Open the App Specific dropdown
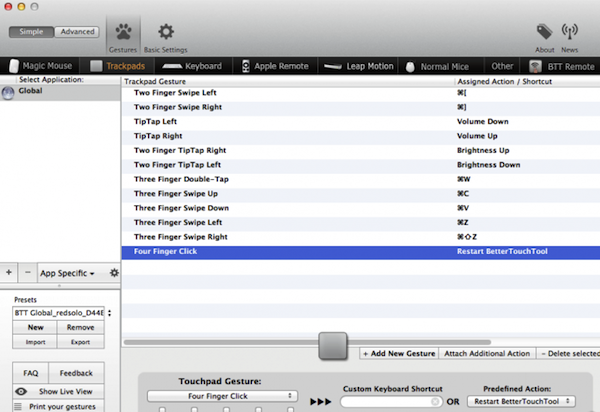Screen dimensions: 600x412 [x=67, y=273]
